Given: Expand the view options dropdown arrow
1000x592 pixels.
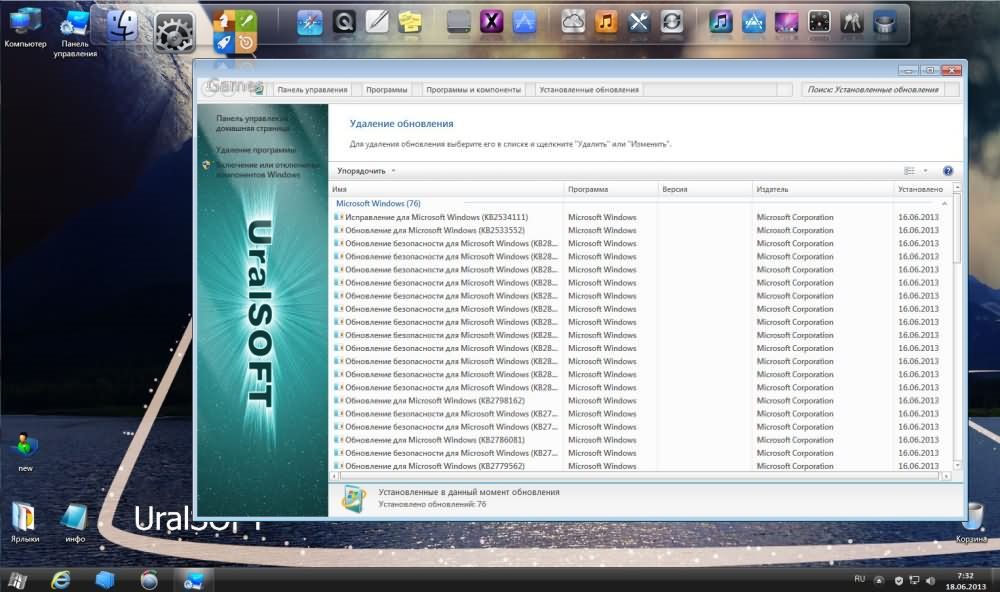Looking at the screenshot, I should [x=925, y=171].
